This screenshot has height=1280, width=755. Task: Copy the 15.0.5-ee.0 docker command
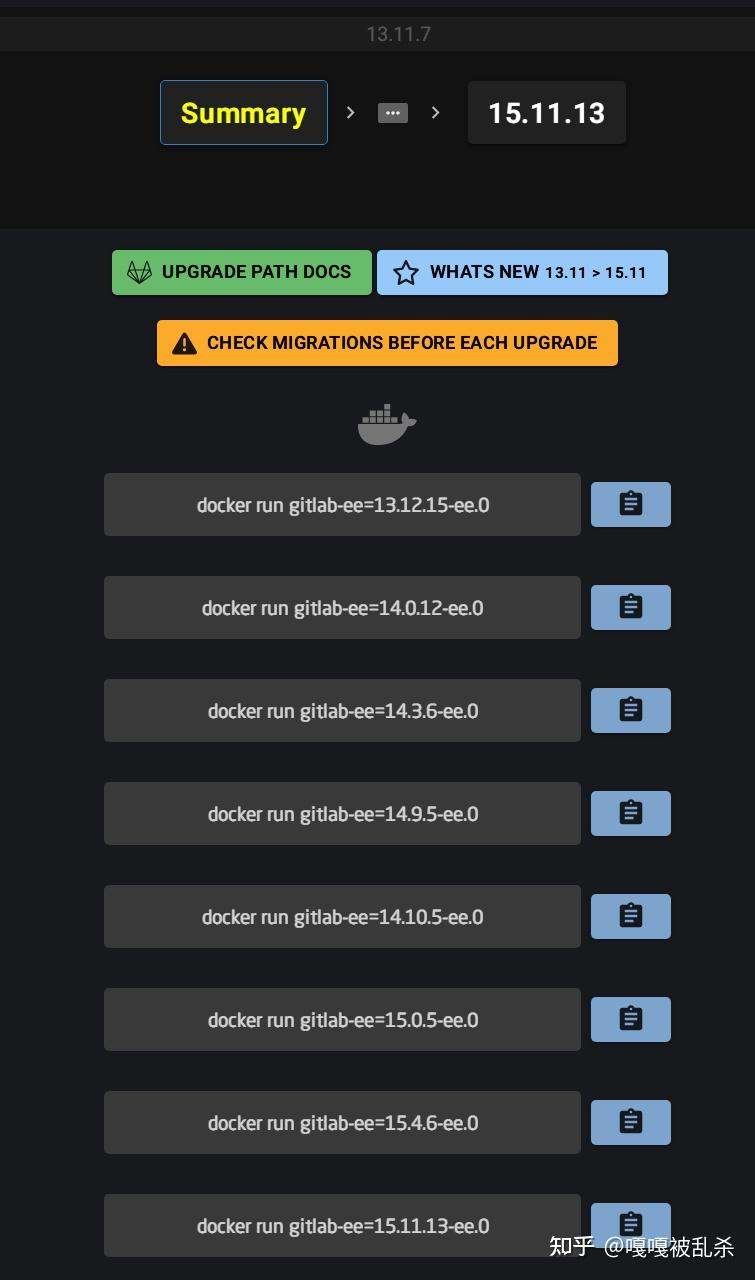tap(630, 1019)
